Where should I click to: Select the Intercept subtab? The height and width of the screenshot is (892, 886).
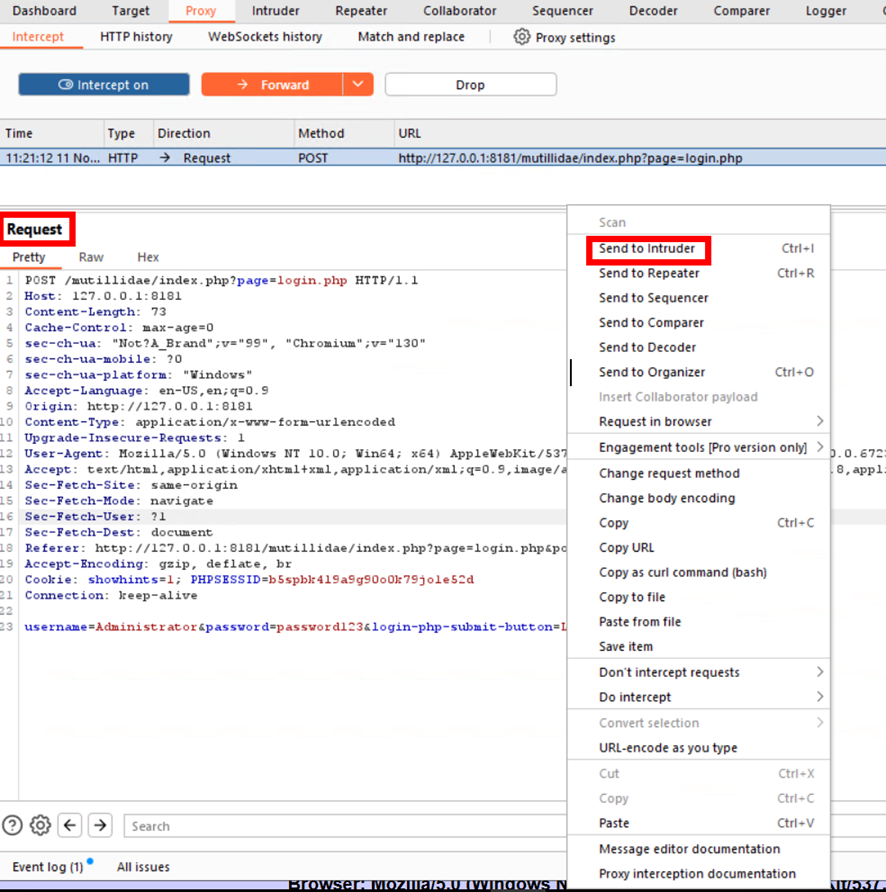[x=38, y=37]
